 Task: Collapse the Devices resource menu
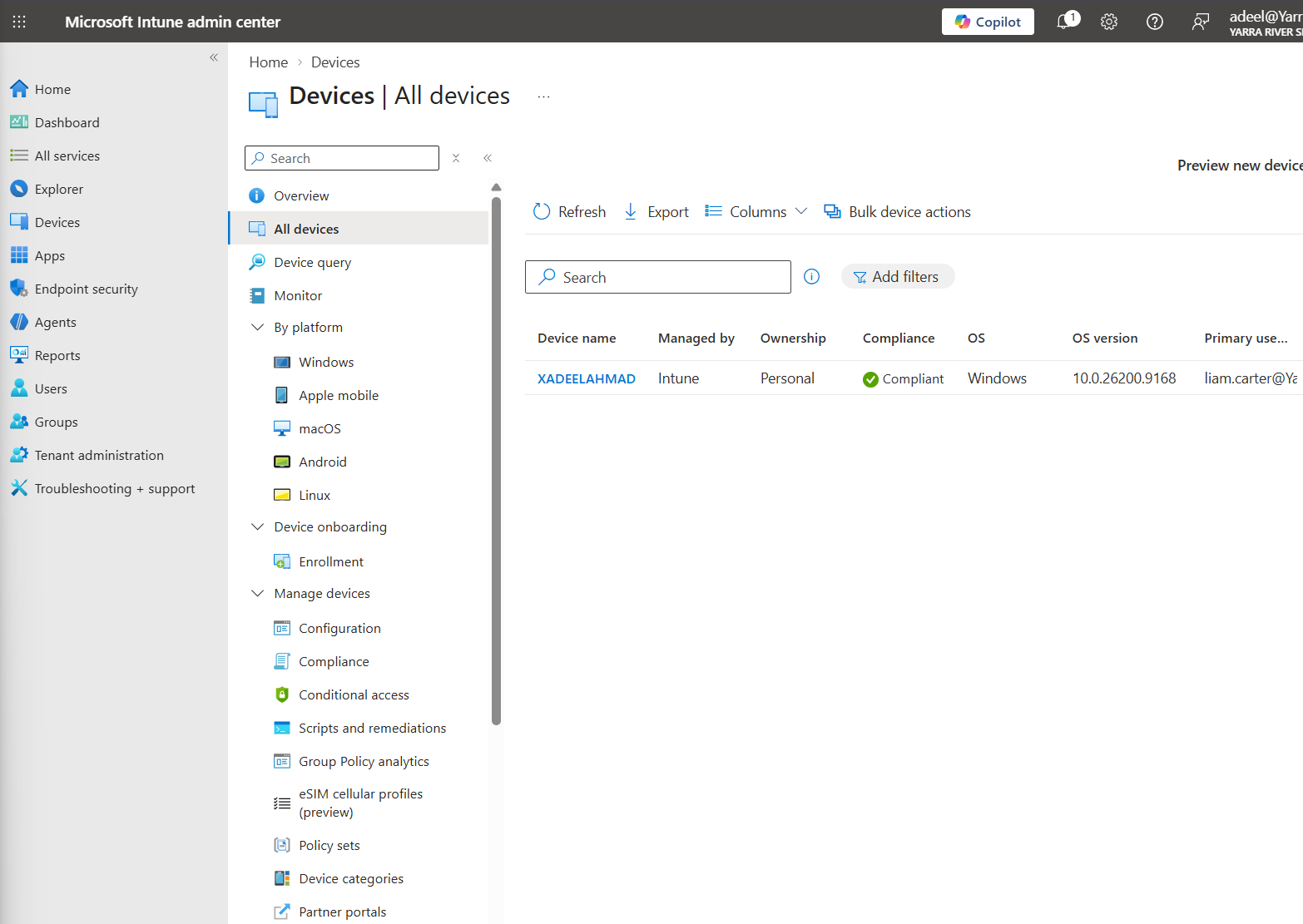[488, 158]
